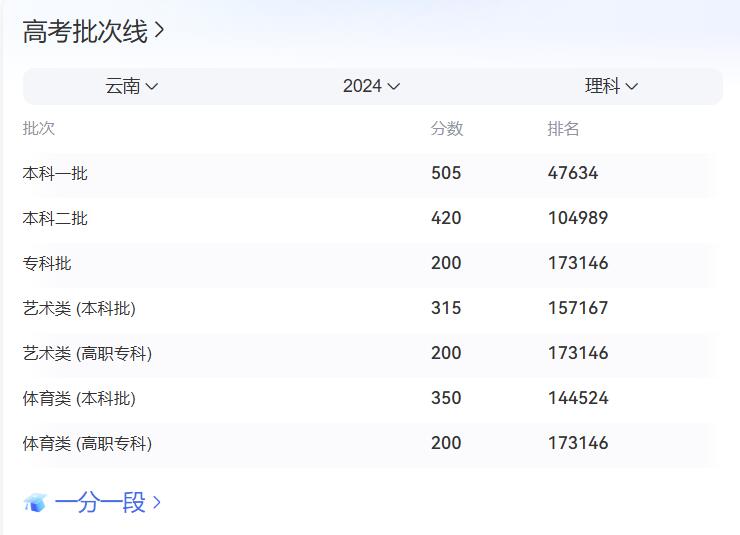This screenshot has width=740, height=535.
Task: Click the graduation cap icon beside 一分一段
Action: pyautogui.click(x=35, y=503)
